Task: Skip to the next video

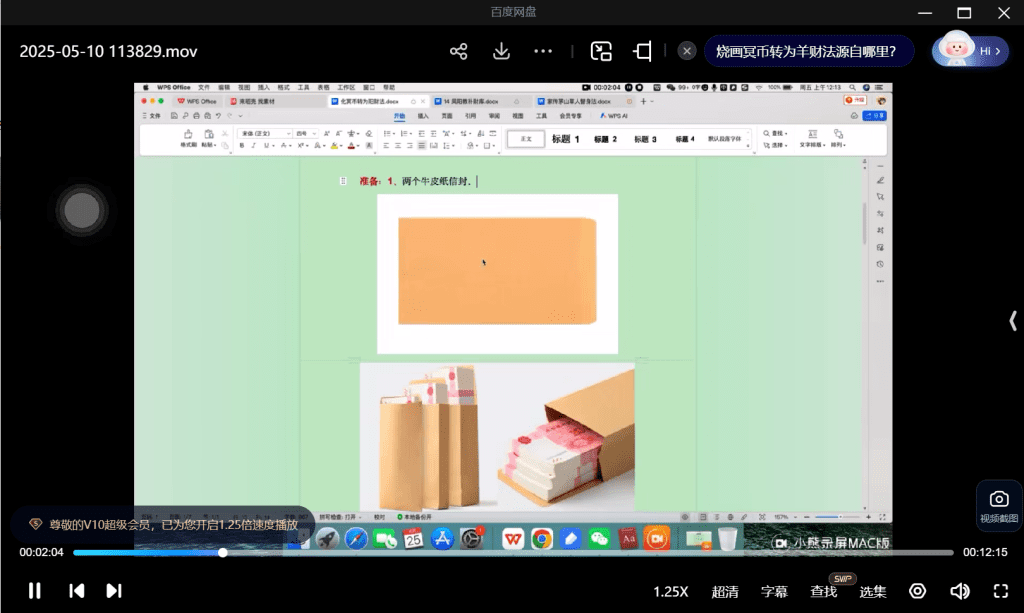Action: [x=114, y=591]
